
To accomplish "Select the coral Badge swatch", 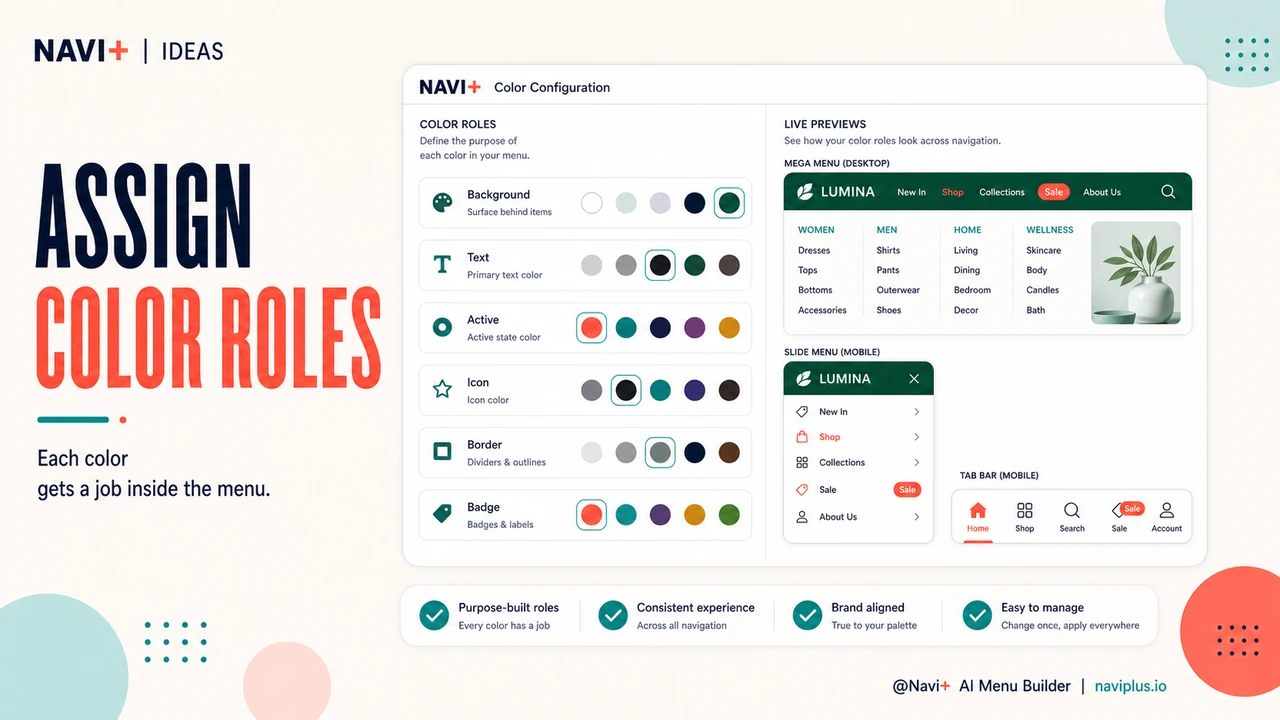I will click(592, 514).
